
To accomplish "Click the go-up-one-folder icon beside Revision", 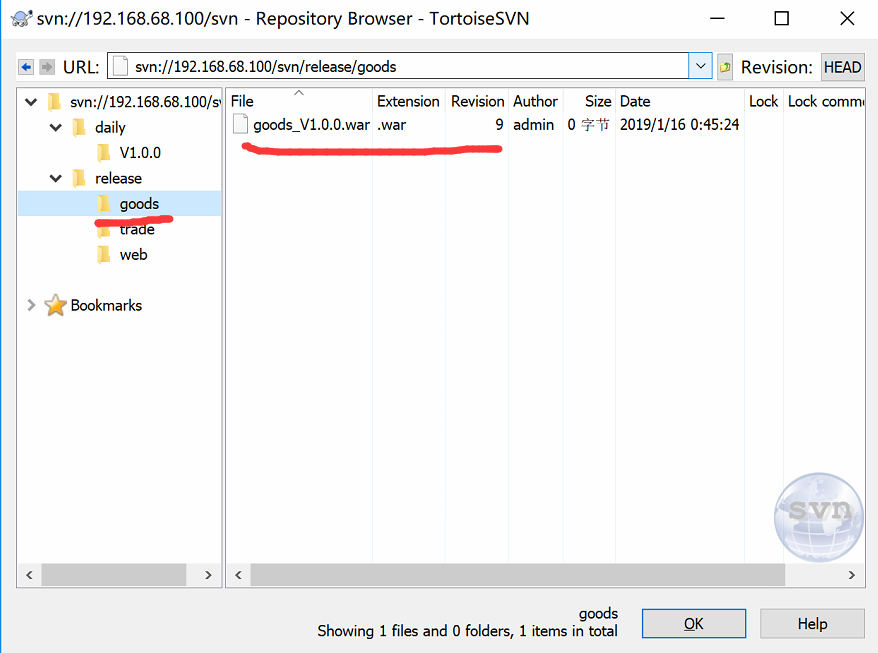I will pyautogui.click(x=725, y=67).
